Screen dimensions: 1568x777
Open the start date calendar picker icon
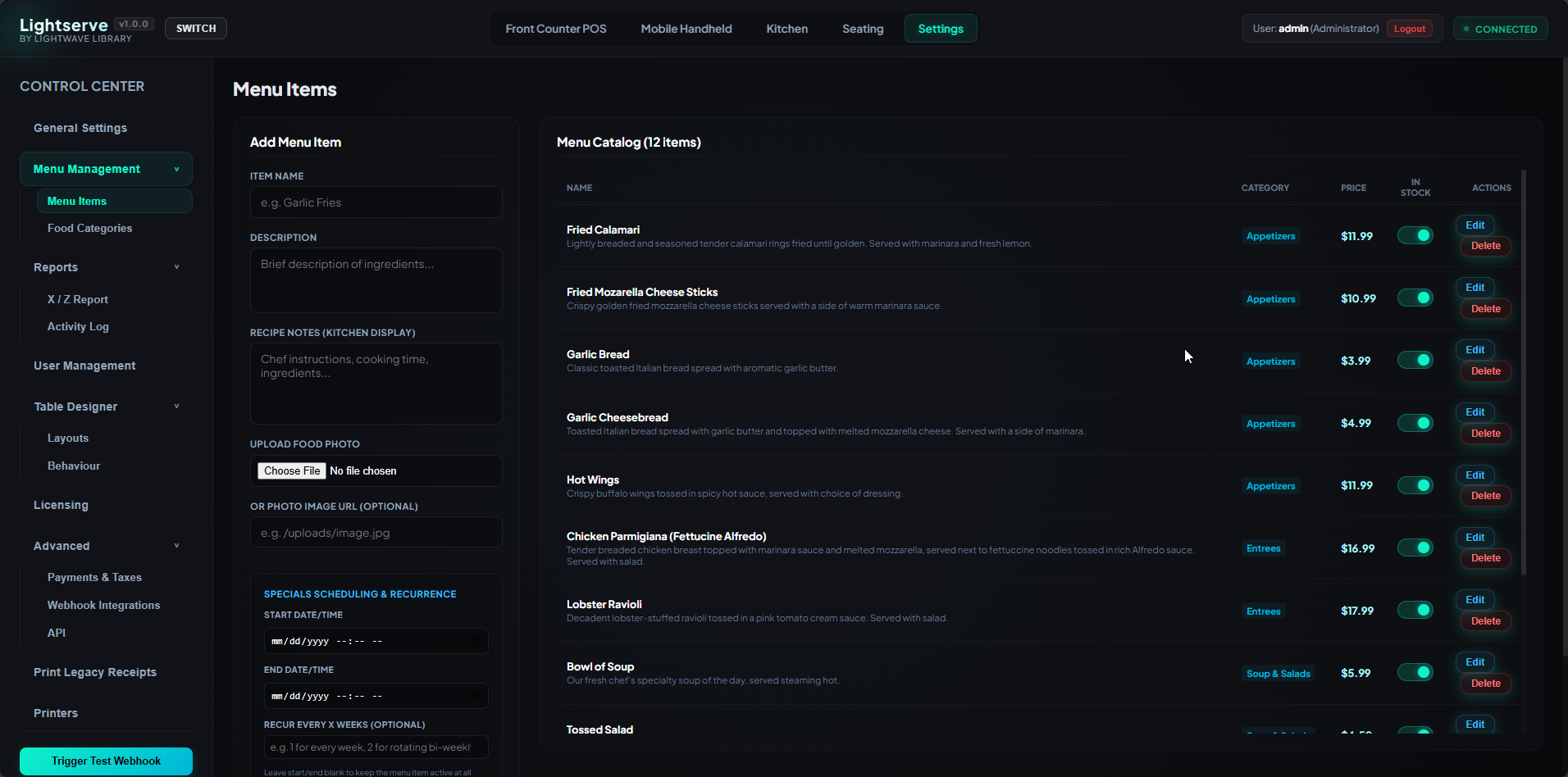[x=475, y=641]
